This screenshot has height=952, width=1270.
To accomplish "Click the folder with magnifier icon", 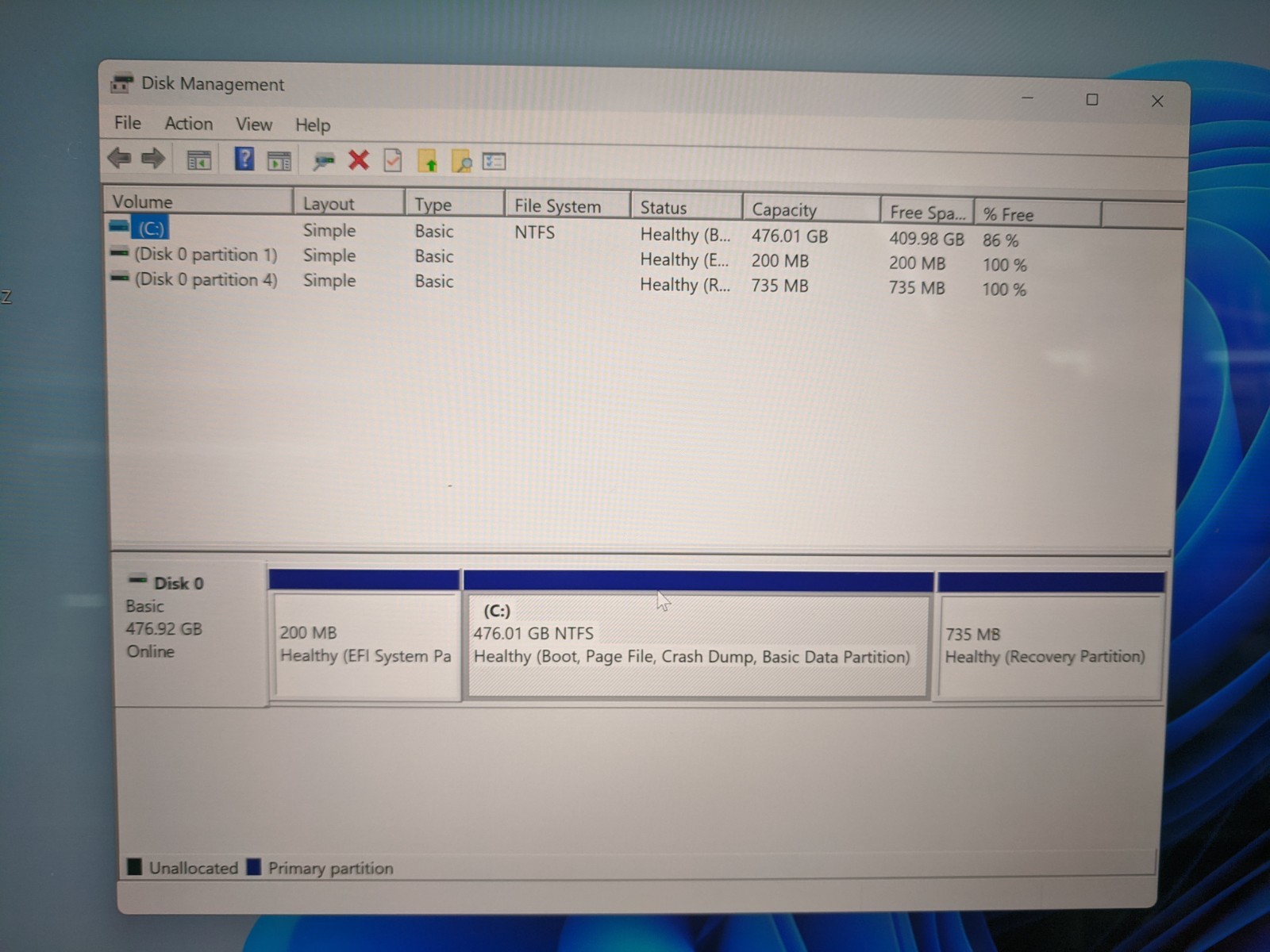I will [x=461, y=162].
